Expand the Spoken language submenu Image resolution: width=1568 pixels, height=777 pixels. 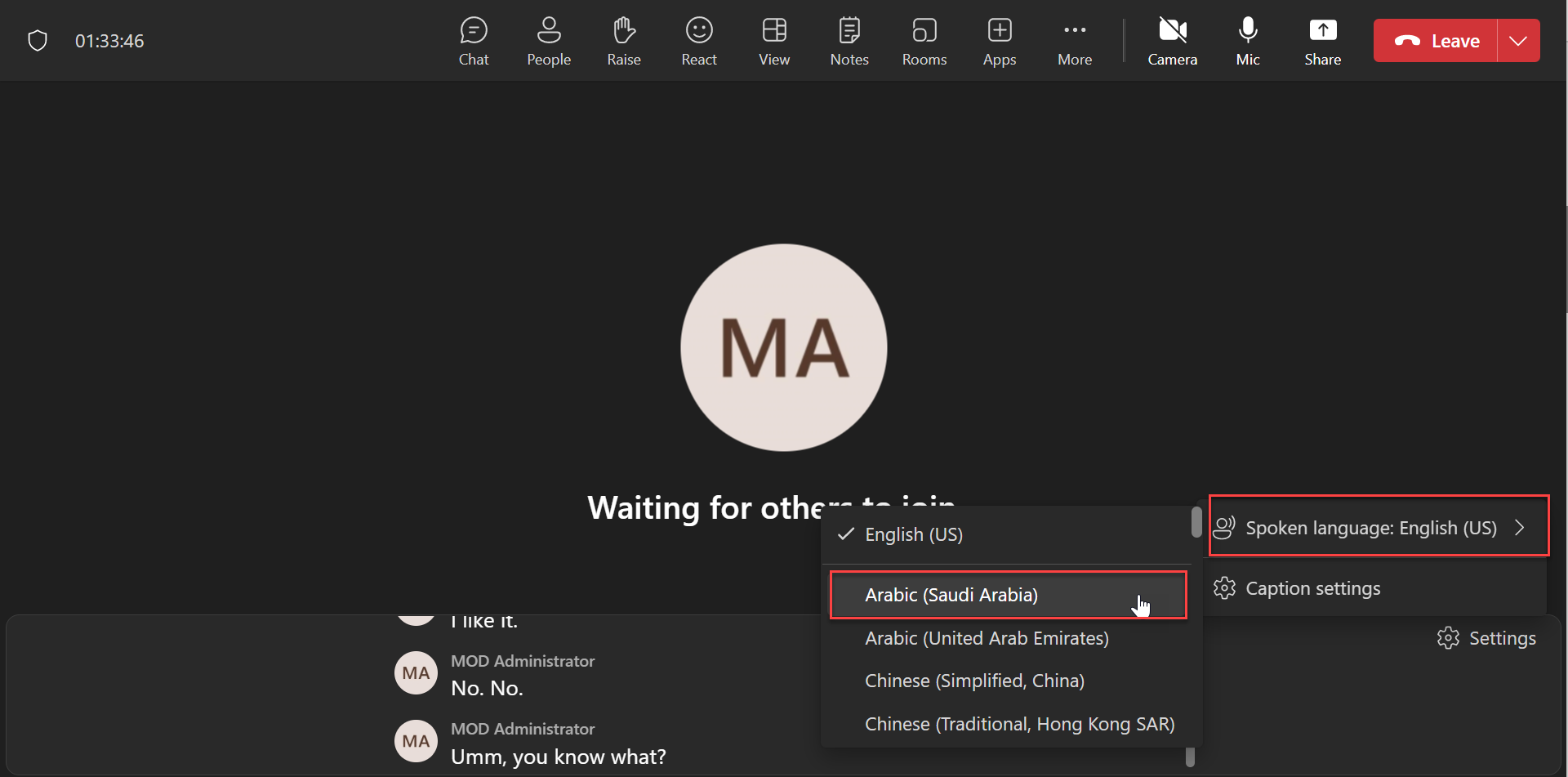click(x=1378, y=528)
